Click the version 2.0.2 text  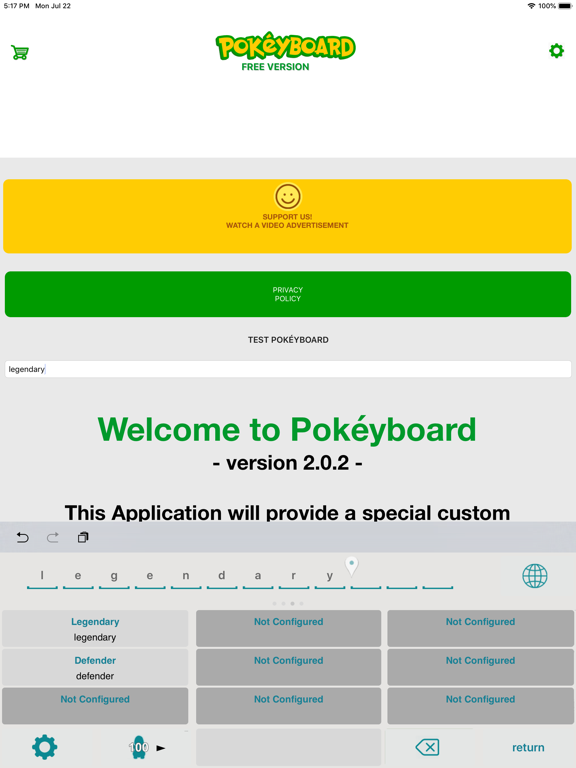(x=288, y=463)
